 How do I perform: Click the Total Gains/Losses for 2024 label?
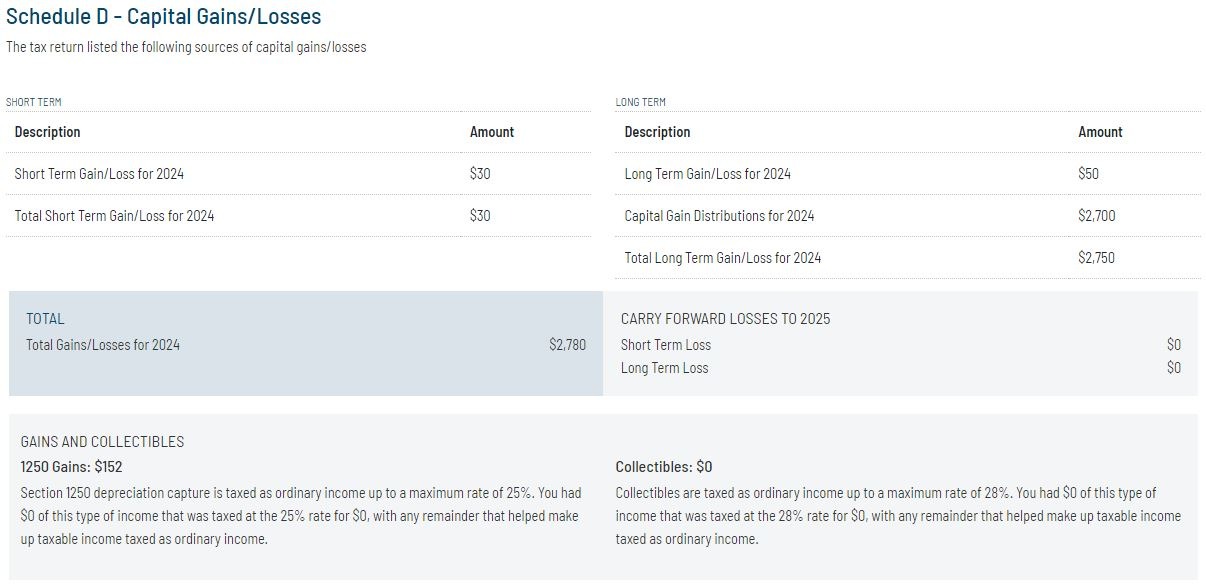pos(103,345)
